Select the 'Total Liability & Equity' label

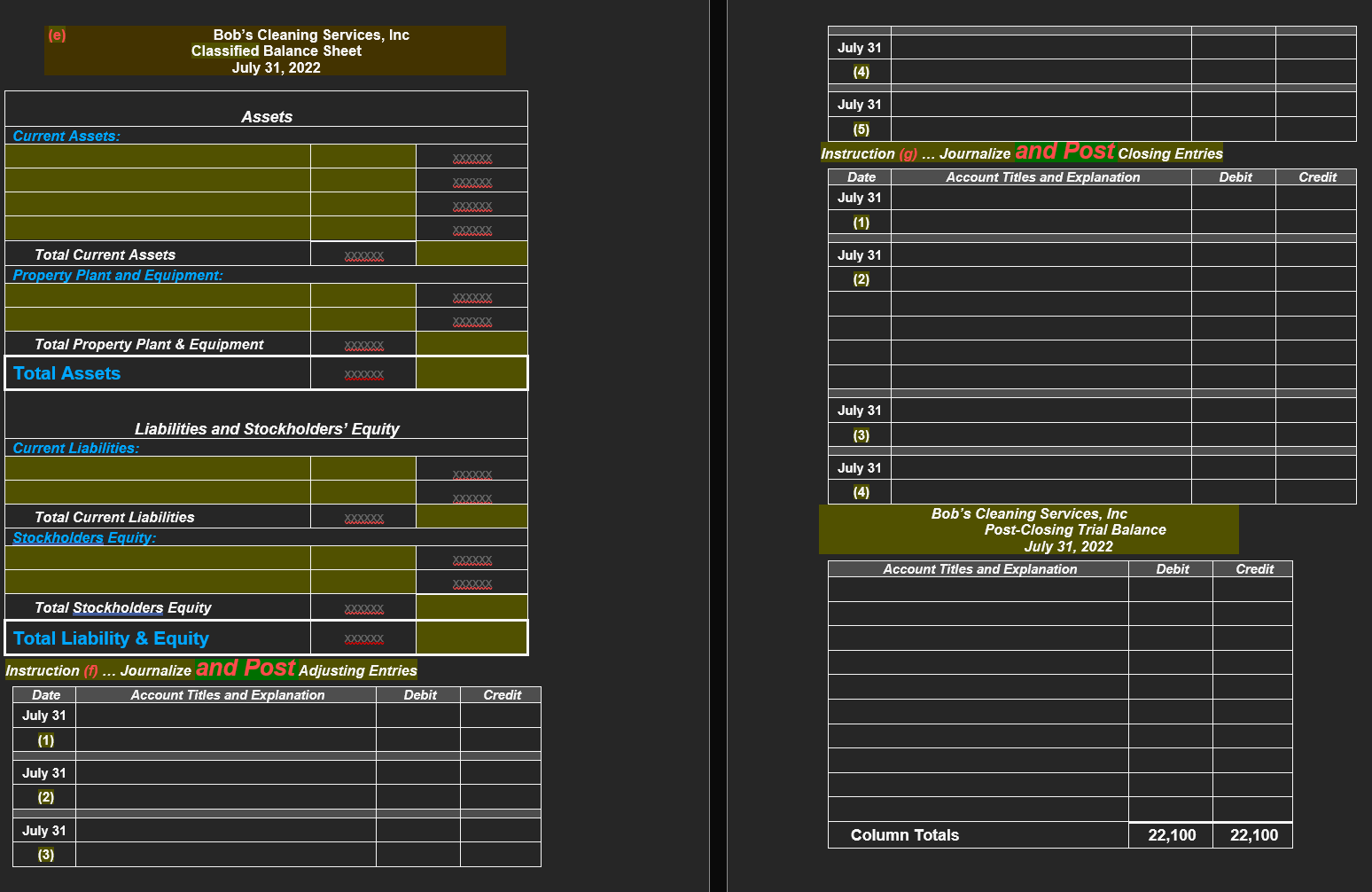tap(111, 638)
